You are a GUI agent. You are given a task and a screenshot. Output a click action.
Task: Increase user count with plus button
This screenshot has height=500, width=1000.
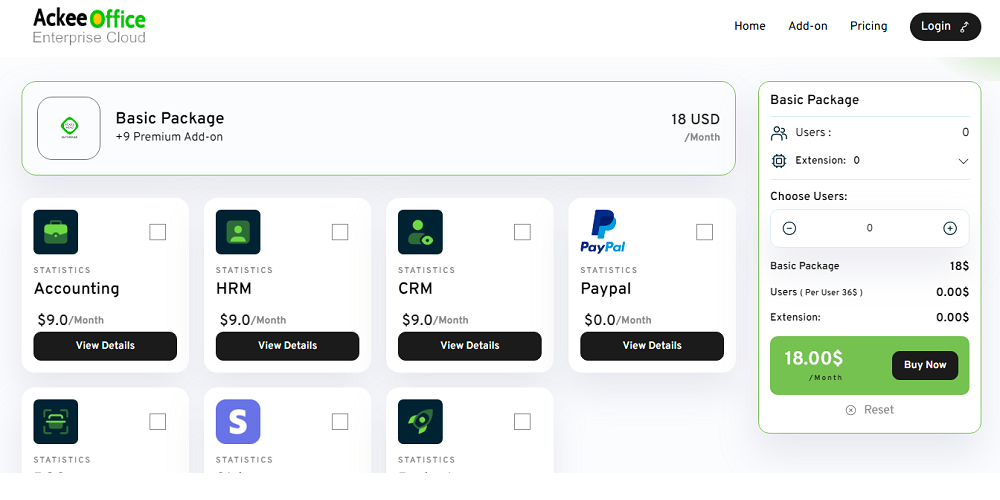[950, 228]
